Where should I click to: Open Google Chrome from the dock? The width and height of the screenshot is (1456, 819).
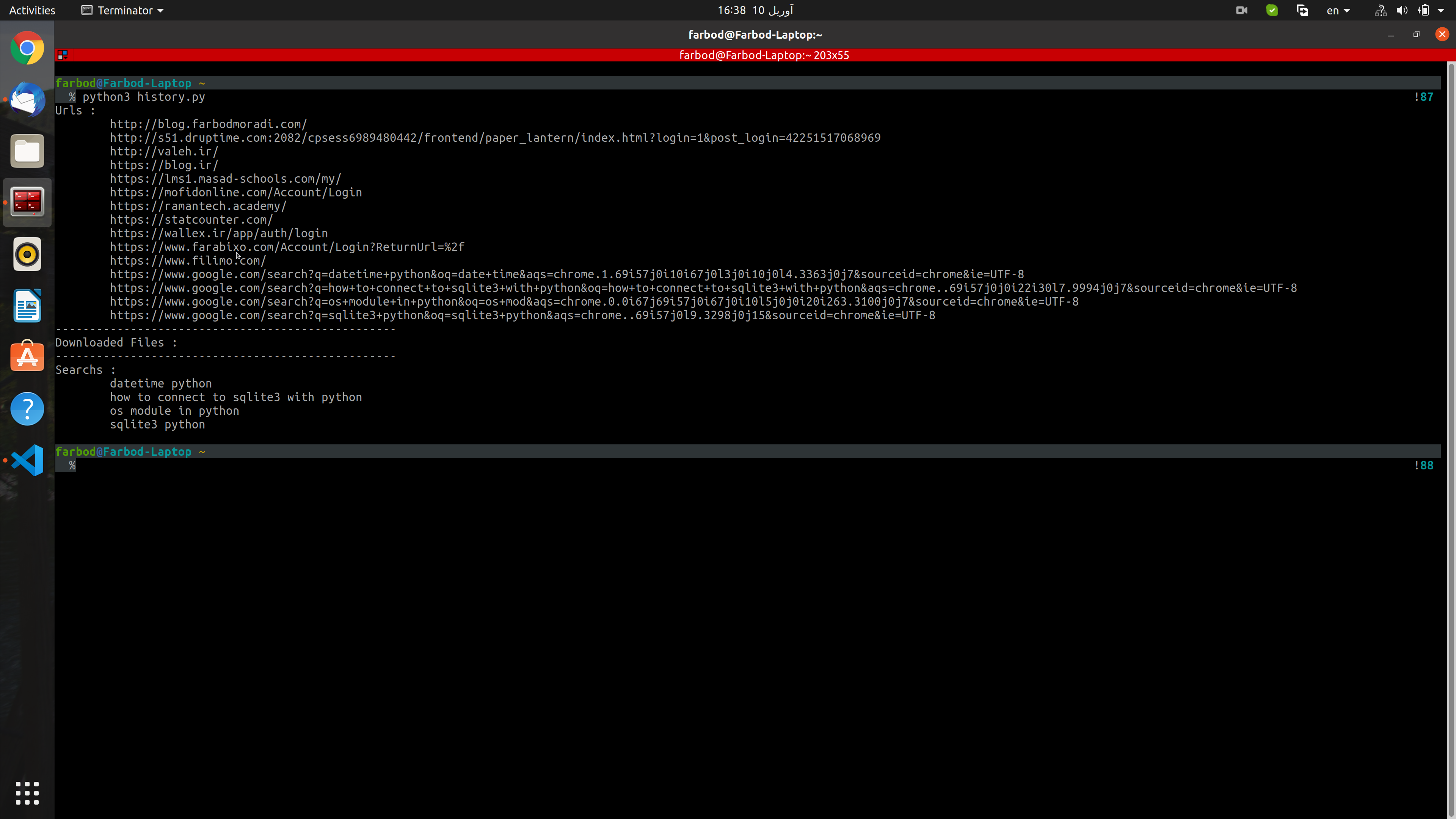[x=27, y=49]
